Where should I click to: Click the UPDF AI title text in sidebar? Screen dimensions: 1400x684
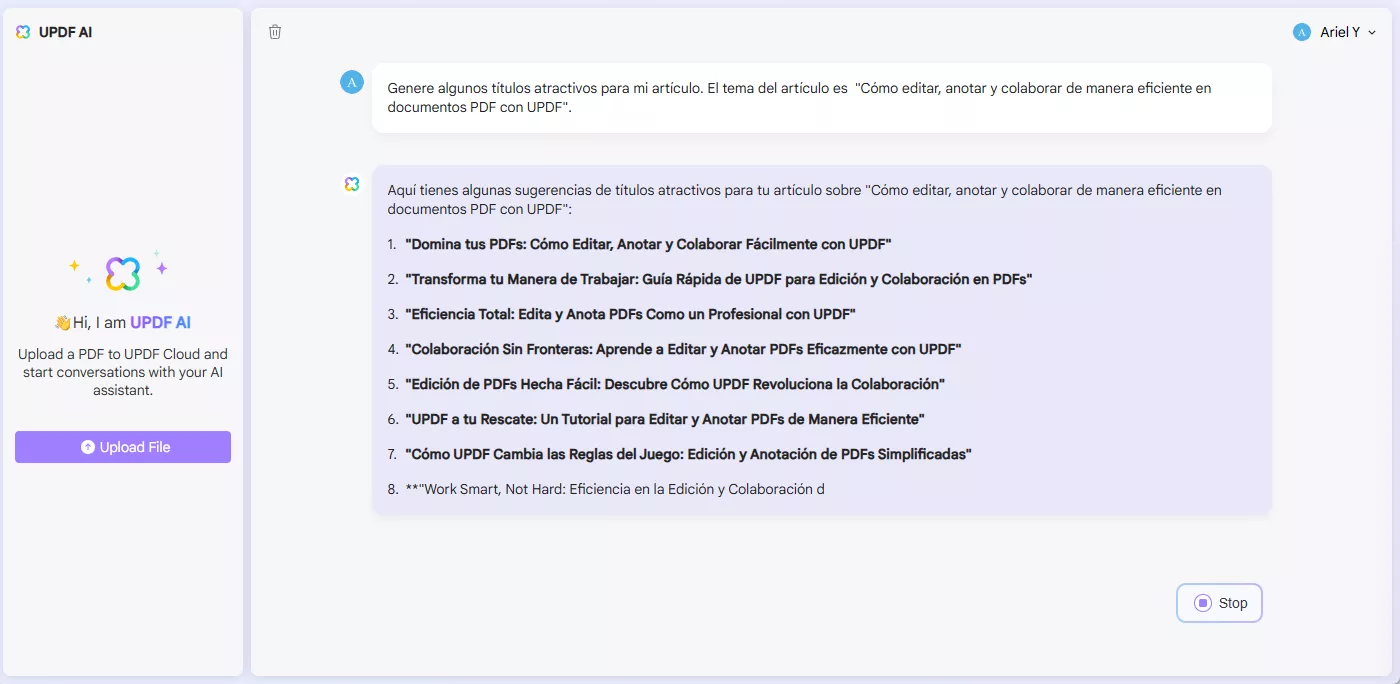[66, 32]
